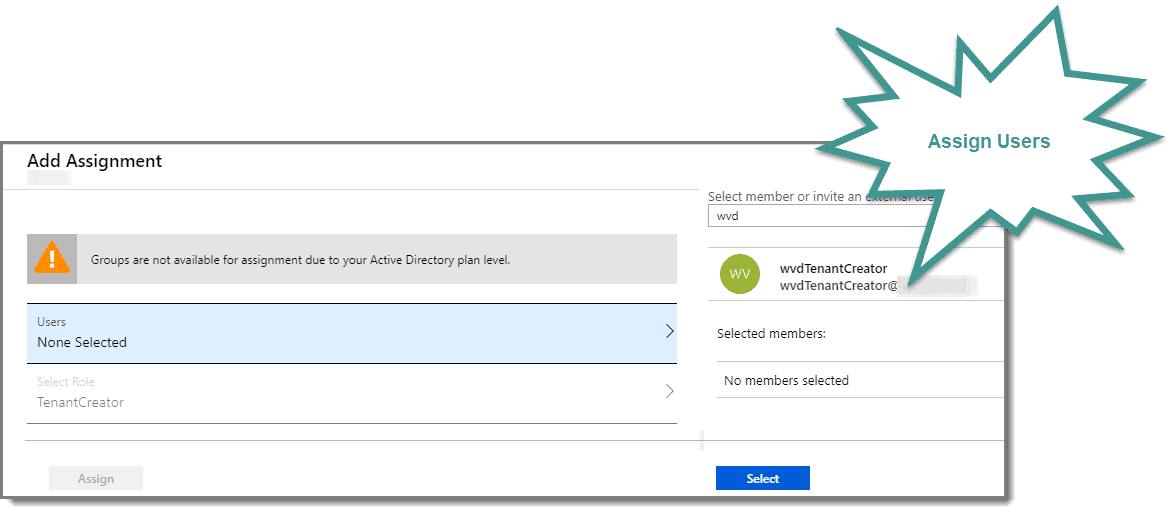Click the orange warning triangle icon

point(51,259)
